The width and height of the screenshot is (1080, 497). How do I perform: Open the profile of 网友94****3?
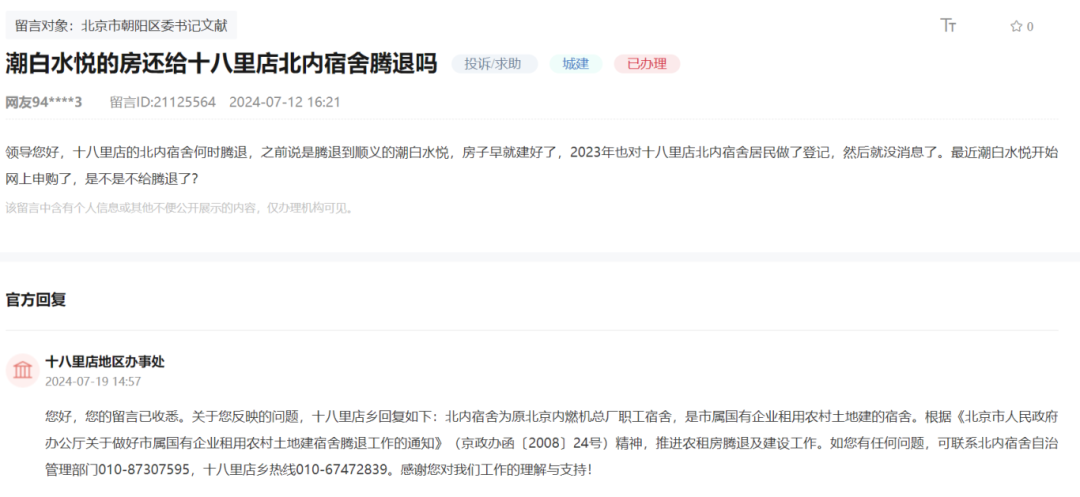(x=44, y=102)
